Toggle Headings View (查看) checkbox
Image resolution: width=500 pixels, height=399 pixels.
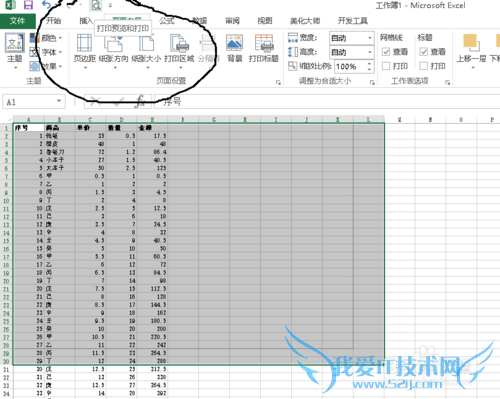click(424, 52)
